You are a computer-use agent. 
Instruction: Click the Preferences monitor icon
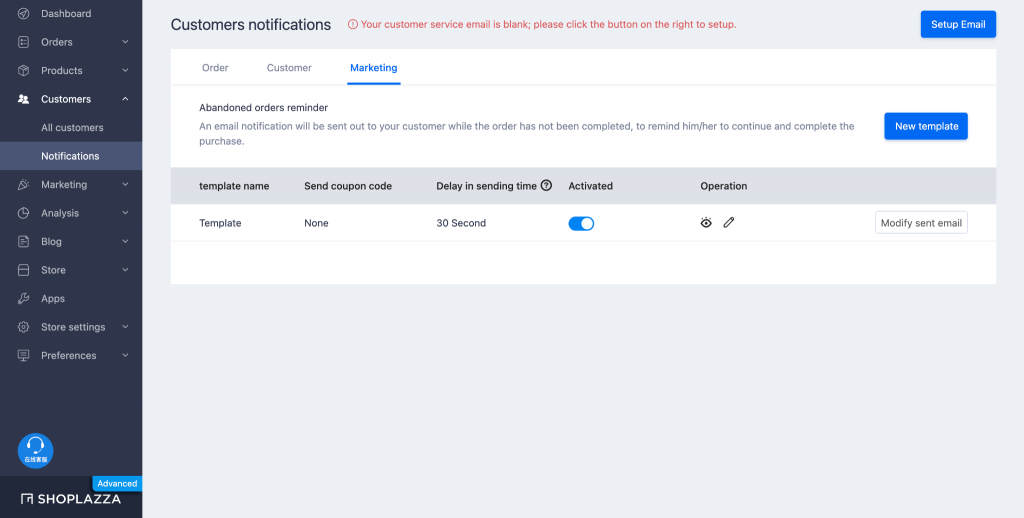click(23, 356)
